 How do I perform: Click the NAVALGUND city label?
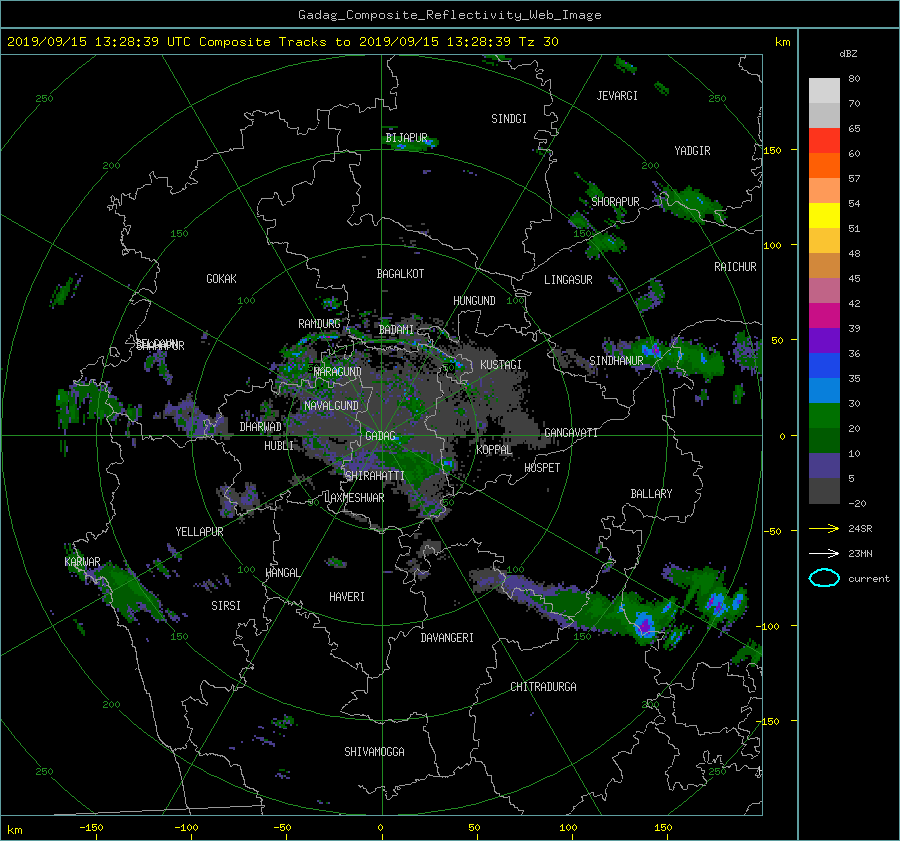(331, 406)
